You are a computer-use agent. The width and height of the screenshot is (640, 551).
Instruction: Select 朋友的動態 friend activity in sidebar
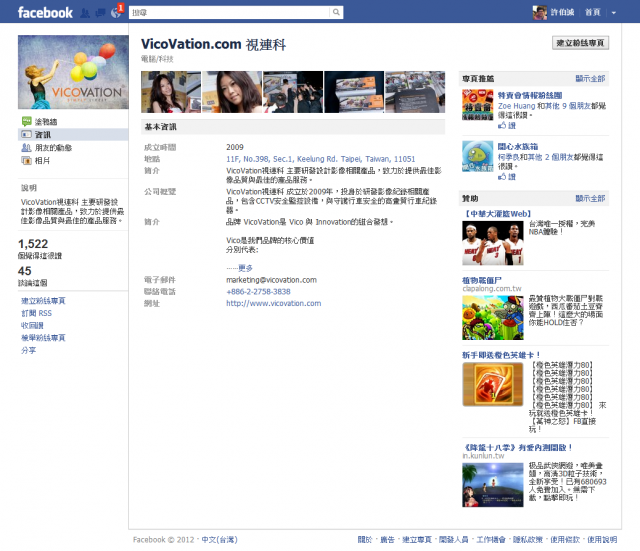(53, 148)
